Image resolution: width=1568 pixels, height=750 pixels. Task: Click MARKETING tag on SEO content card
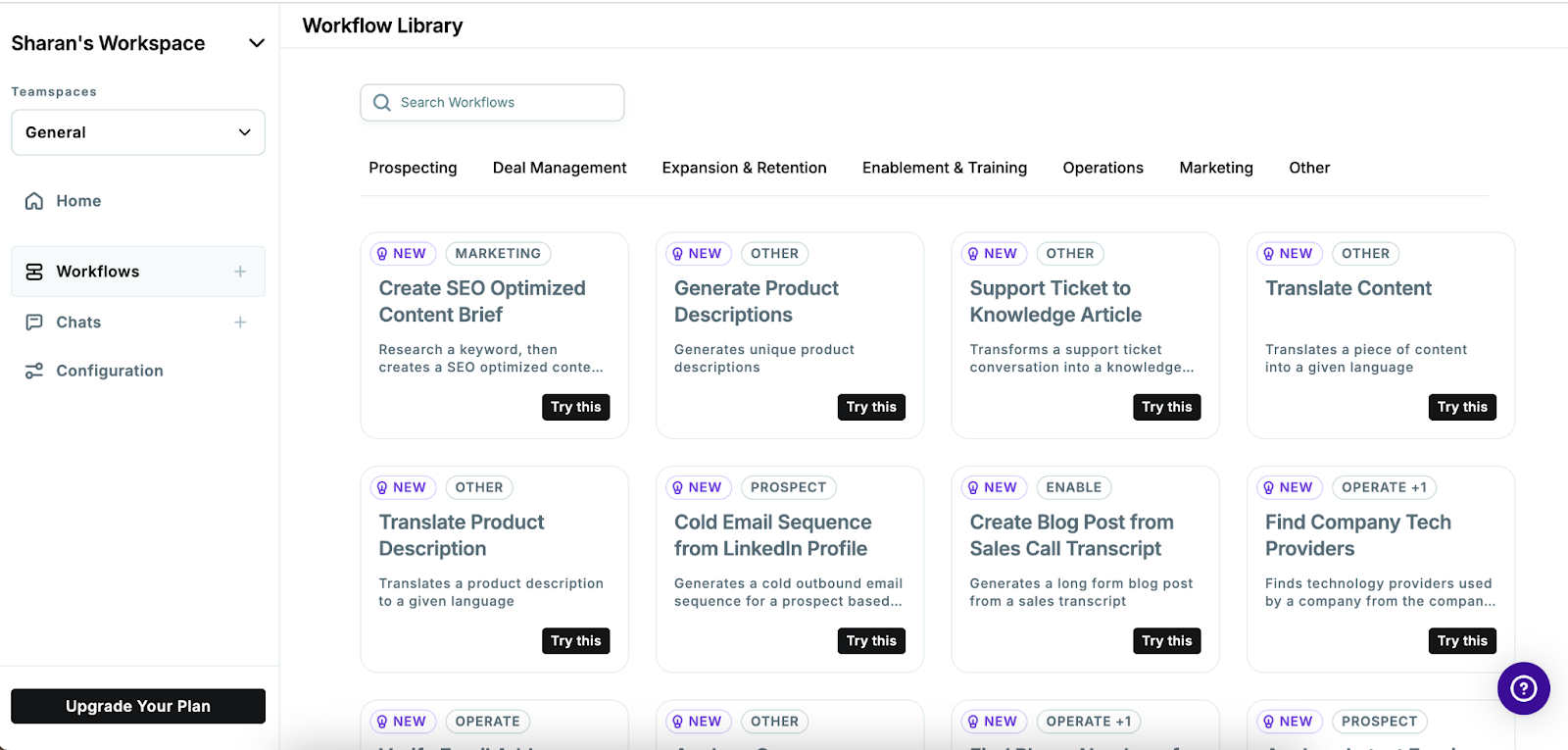click(498, 254)
